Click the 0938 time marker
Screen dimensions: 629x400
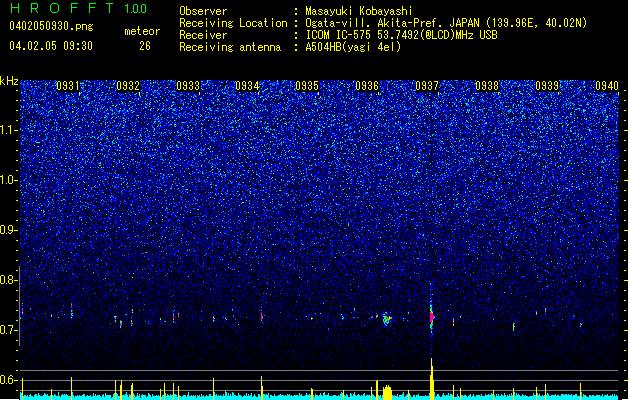487,86
